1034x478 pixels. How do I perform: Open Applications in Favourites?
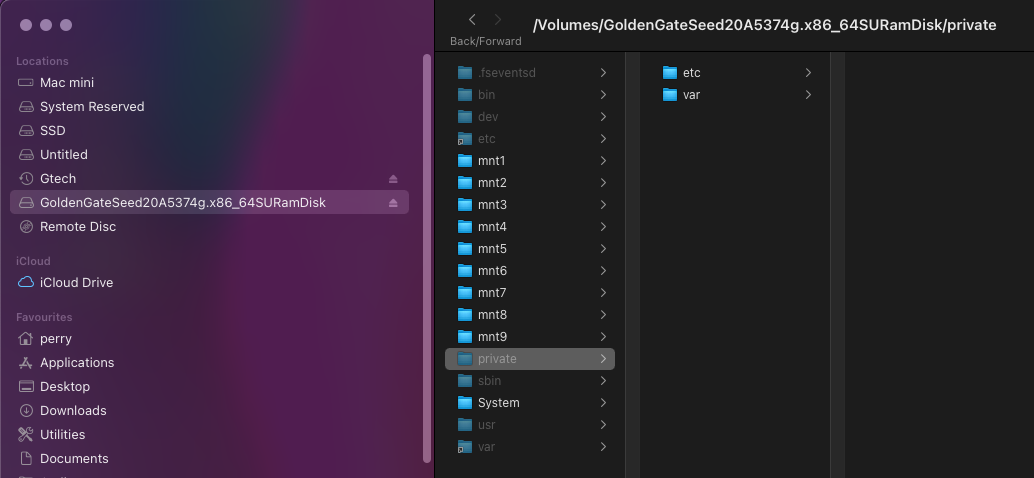pyautogui.click(x=210, y=363)
